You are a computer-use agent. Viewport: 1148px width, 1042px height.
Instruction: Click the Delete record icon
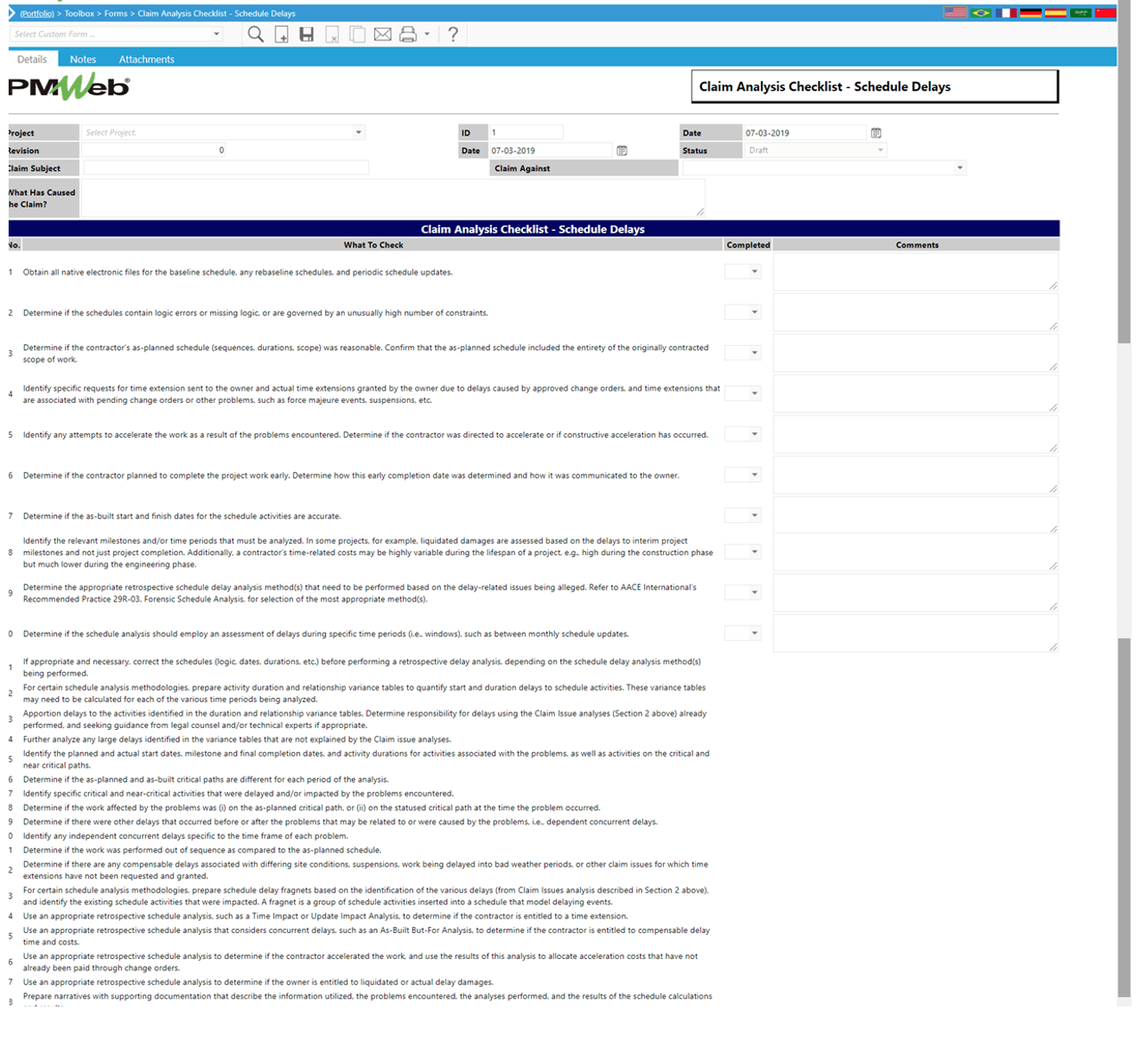pyautogui.click(x=332, y=35)
